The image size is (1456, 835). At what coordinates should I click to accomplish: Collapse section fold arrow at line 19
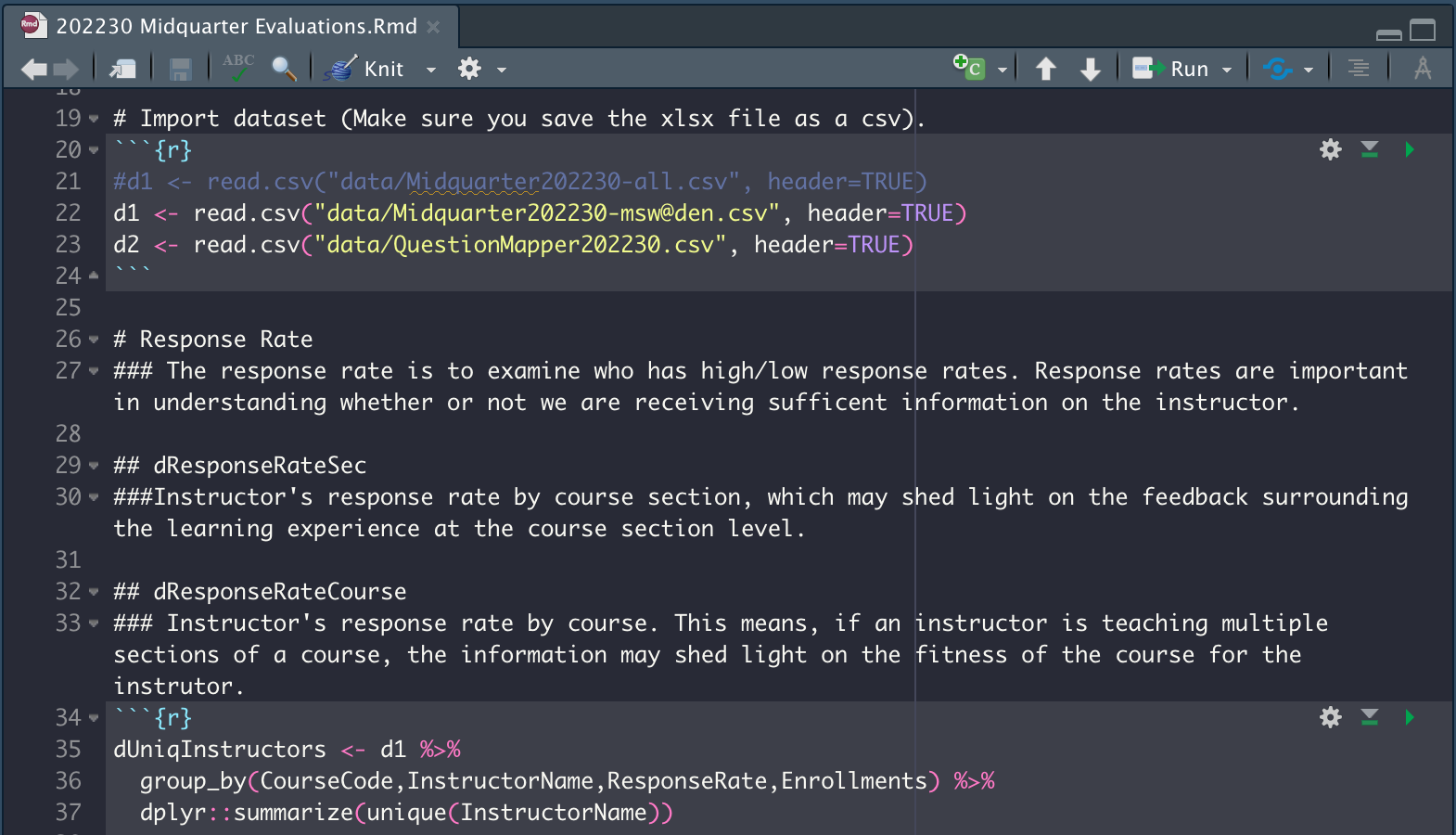pyautogui.click(x=94, y=119)
